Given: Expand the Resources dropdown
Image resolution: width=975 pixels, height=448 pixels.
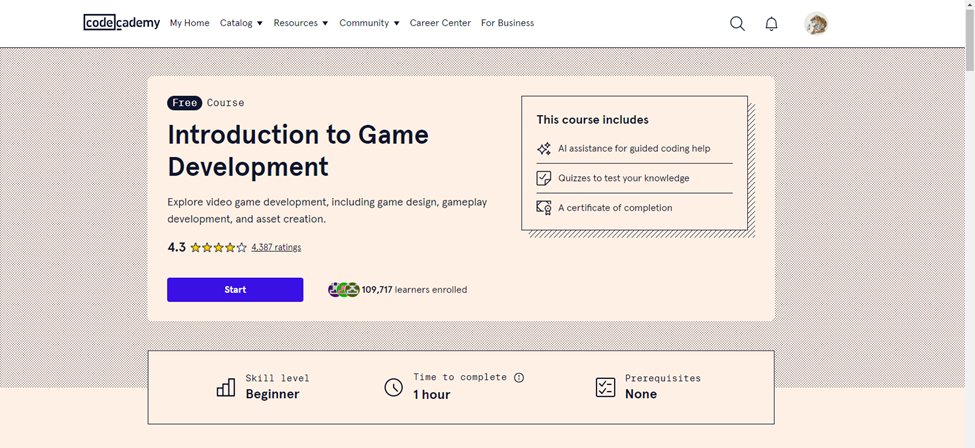Looking at the screenshot, I should (301, 23).
